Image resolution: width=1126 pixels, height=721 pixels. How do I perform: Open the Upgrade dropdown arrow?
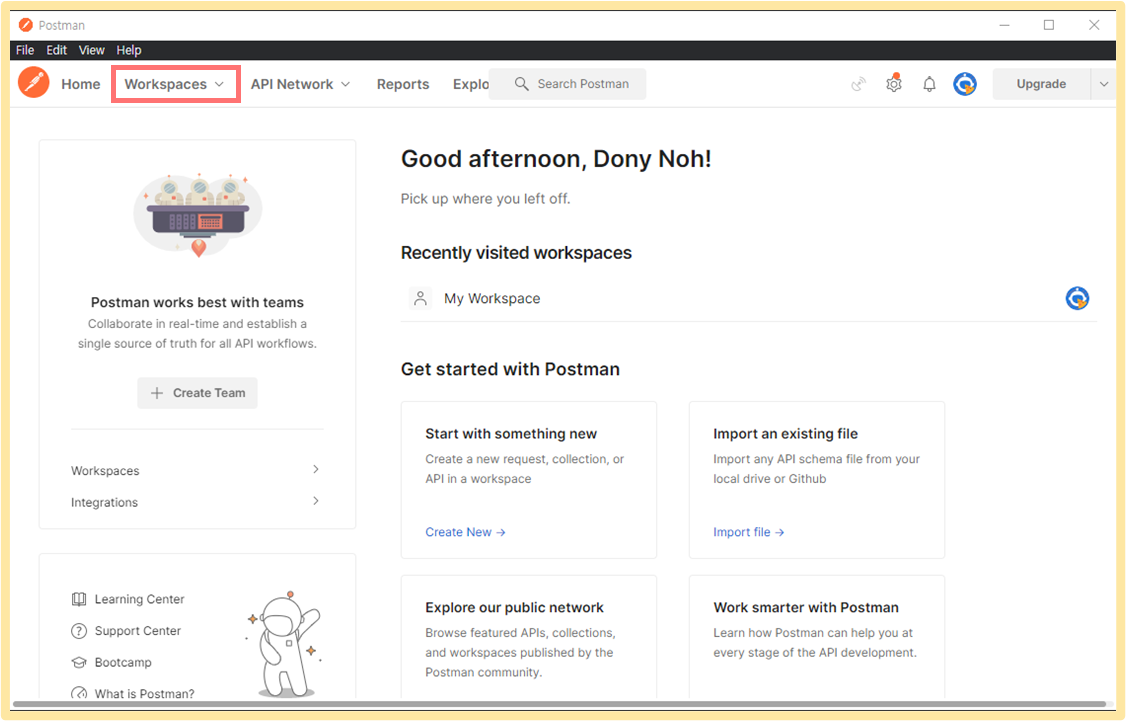coord(1104,84)
